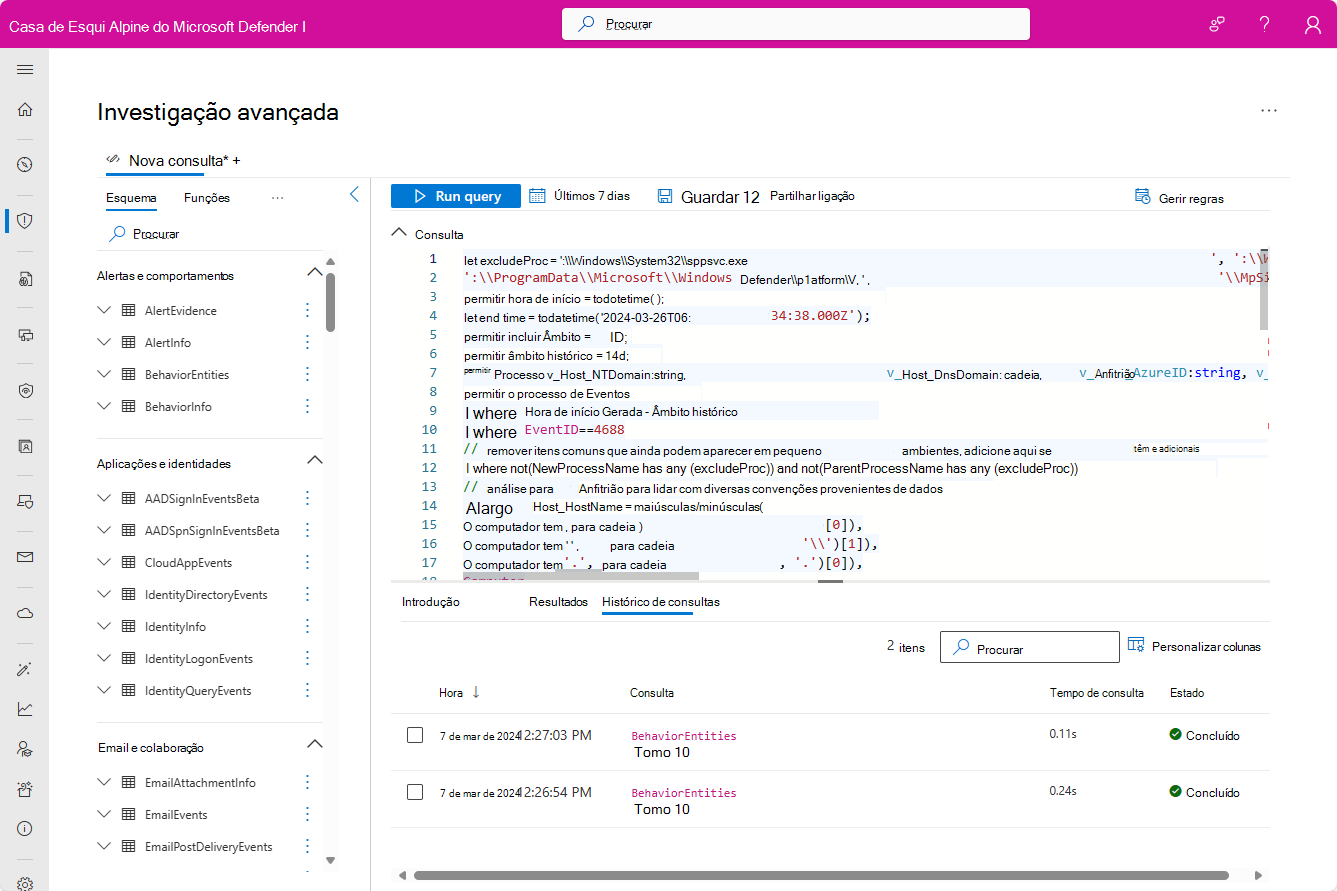Click the schema panel vertical scrollbar

[330, 303]
